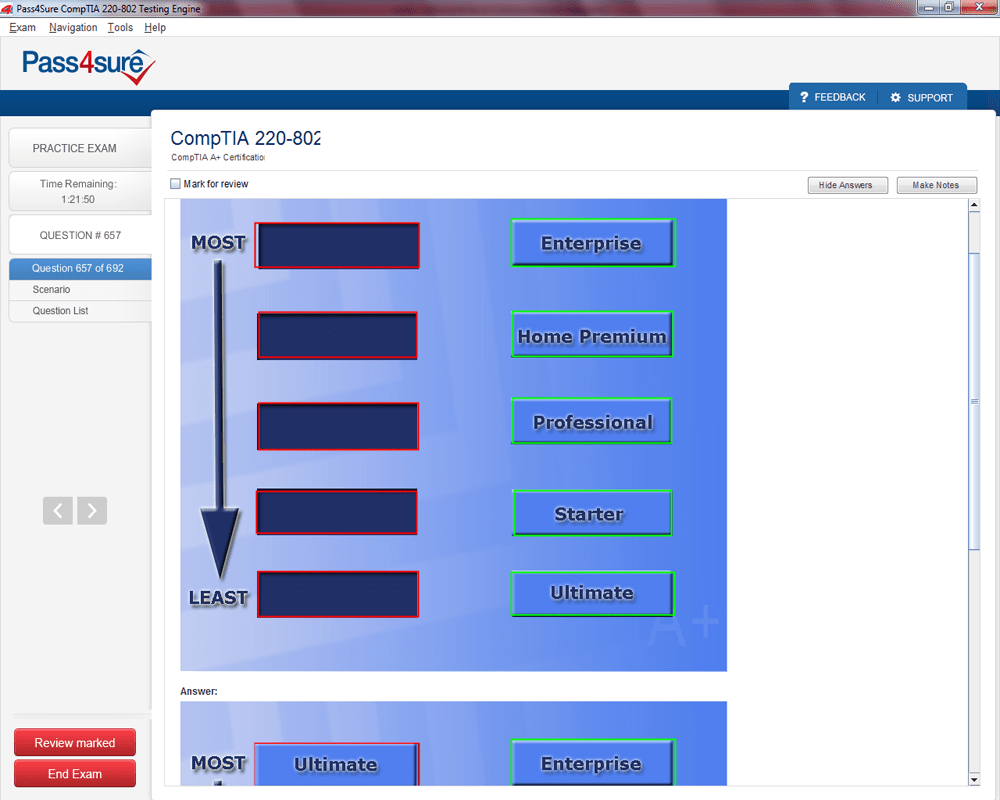The image size is (1000, 800).
Task: Click the scrollbar up arrow
Action: (974, 205)
